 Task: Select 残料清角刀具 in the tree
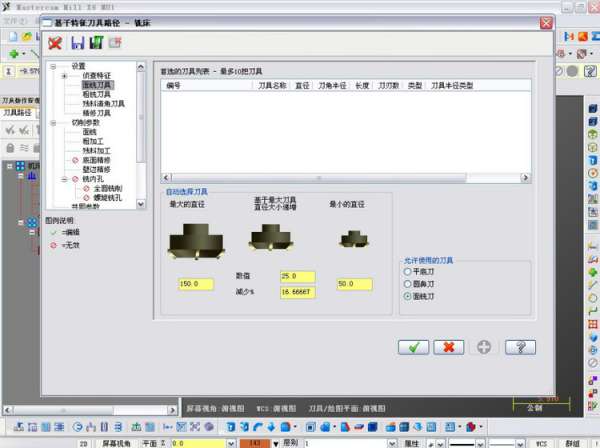pyautogui.click(x=104, y=104)
